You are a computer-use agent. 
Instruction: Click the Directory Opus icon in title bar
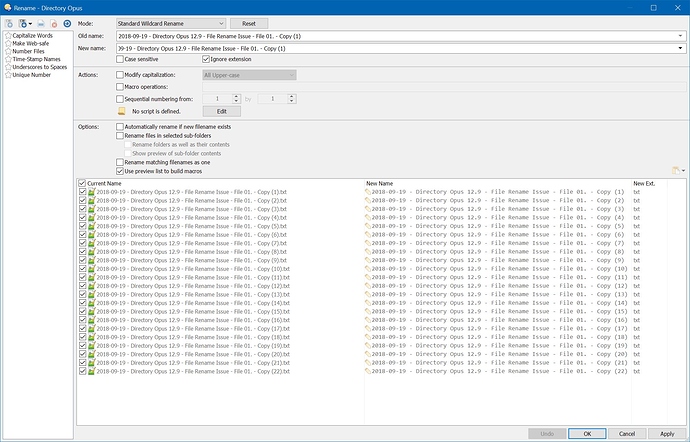[x=7, y=7]
